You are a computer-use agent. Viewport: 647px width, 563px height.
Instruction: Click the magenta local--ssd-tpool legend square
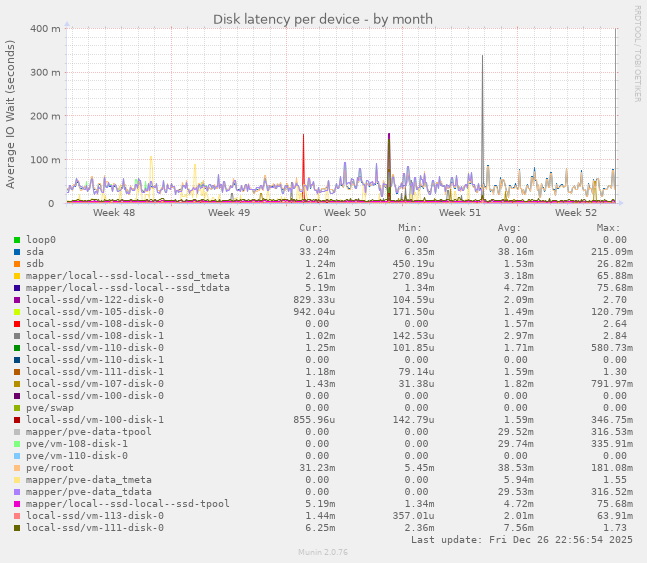(17, 504)
